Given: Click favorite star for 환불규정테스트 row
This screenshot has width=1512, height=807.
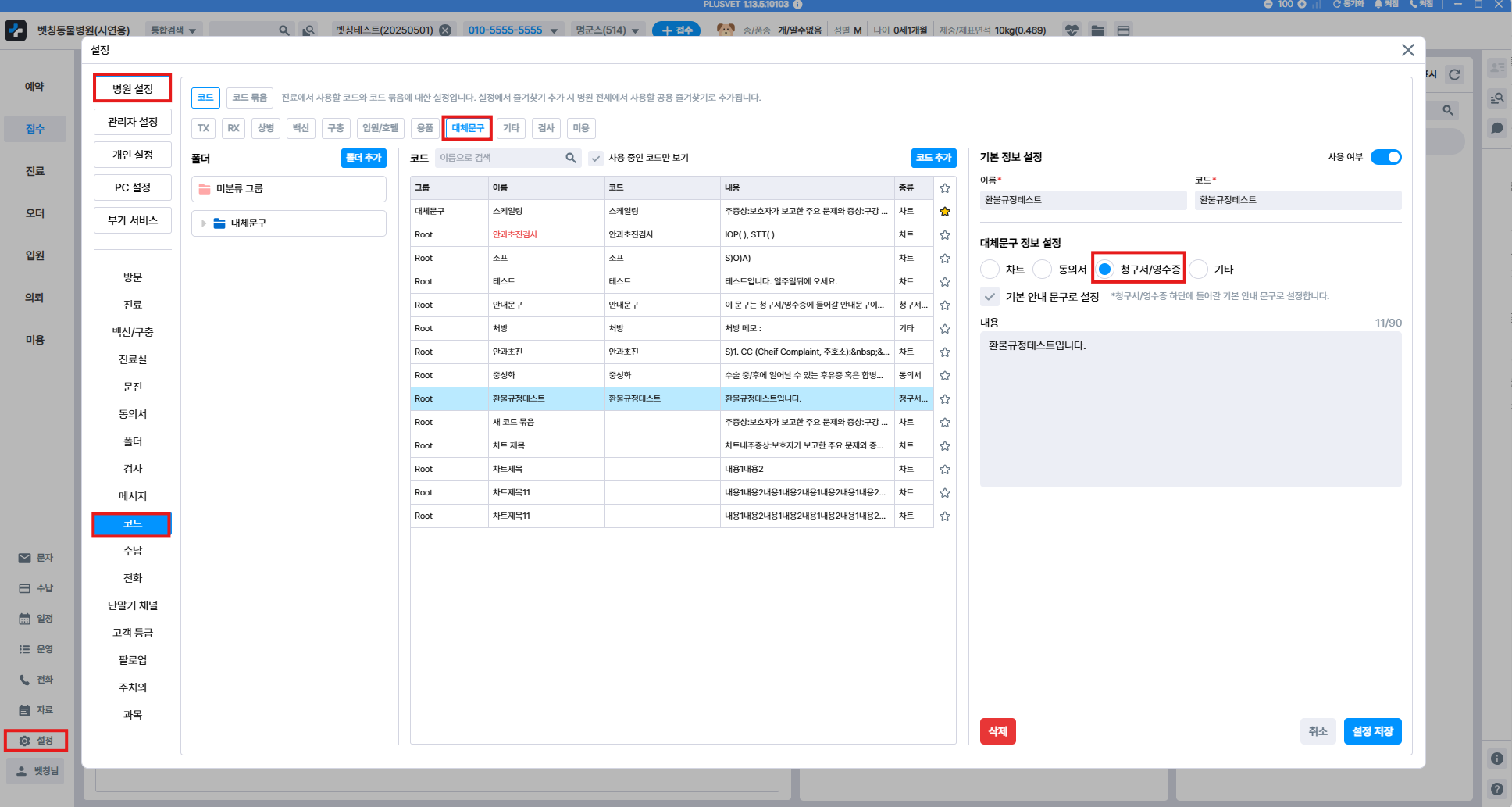Looking at the screenshot, I should tap(944, 399).
